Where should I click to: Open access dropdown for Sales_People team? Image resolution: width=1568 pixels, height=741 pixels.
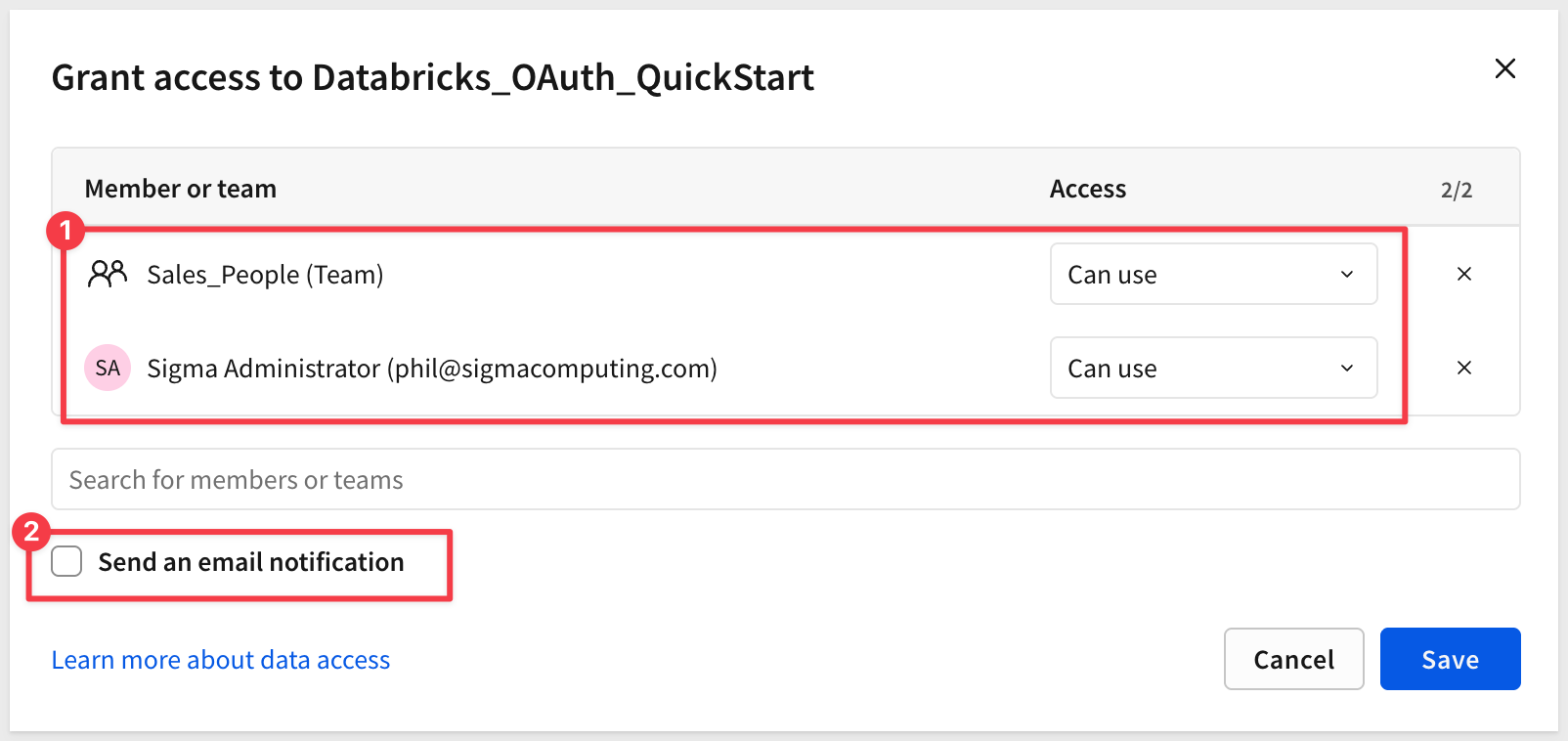[x=1212, y=274]
